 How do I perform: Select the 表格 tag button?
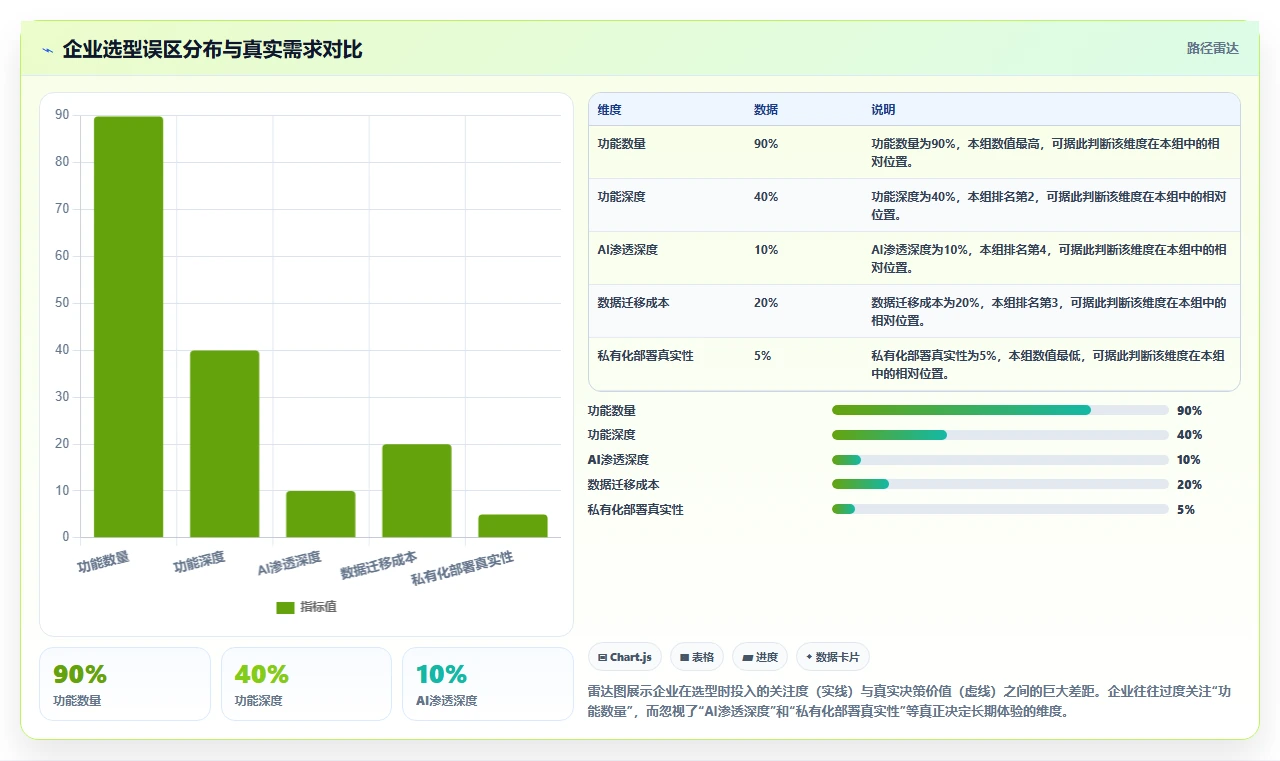pos(696,657)
